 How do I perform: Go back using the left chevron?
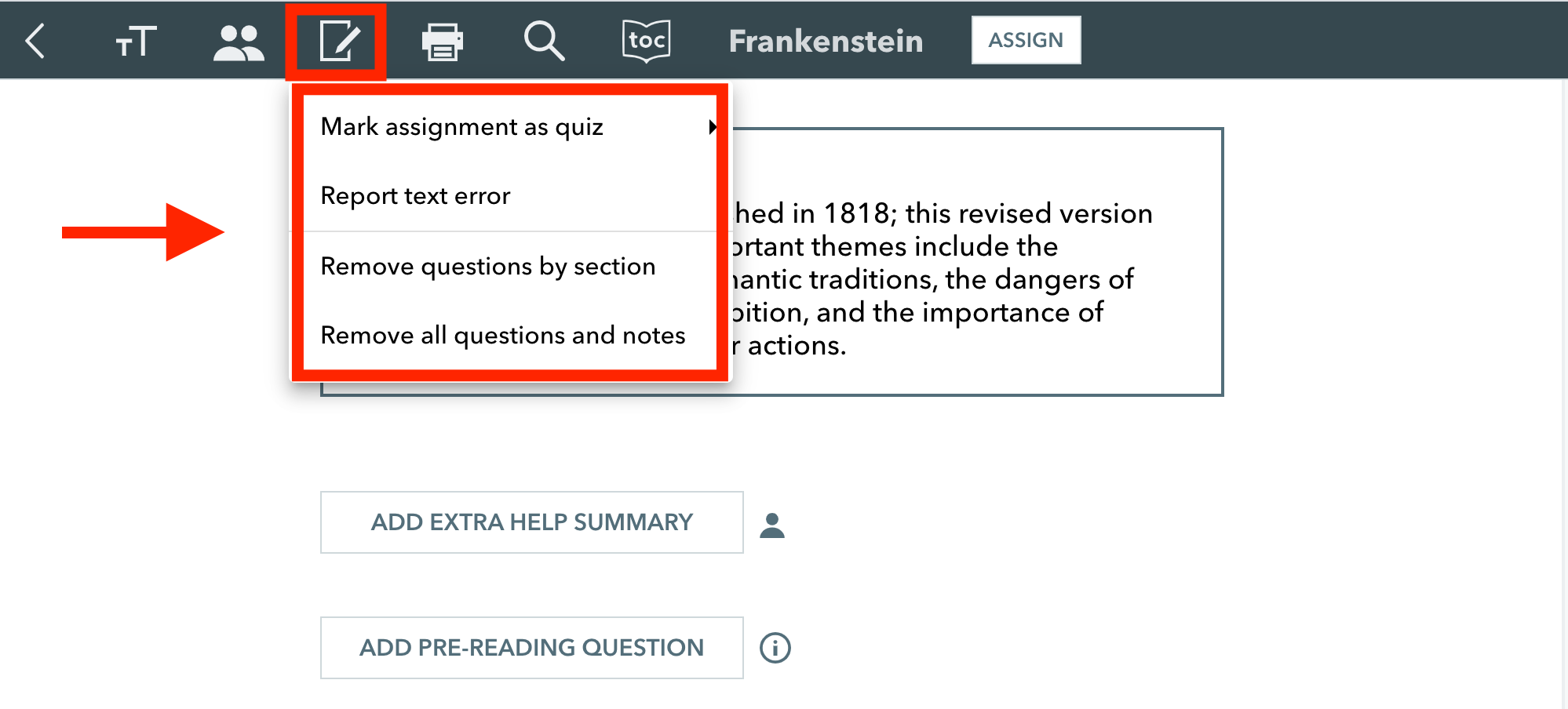pos(35,41)
